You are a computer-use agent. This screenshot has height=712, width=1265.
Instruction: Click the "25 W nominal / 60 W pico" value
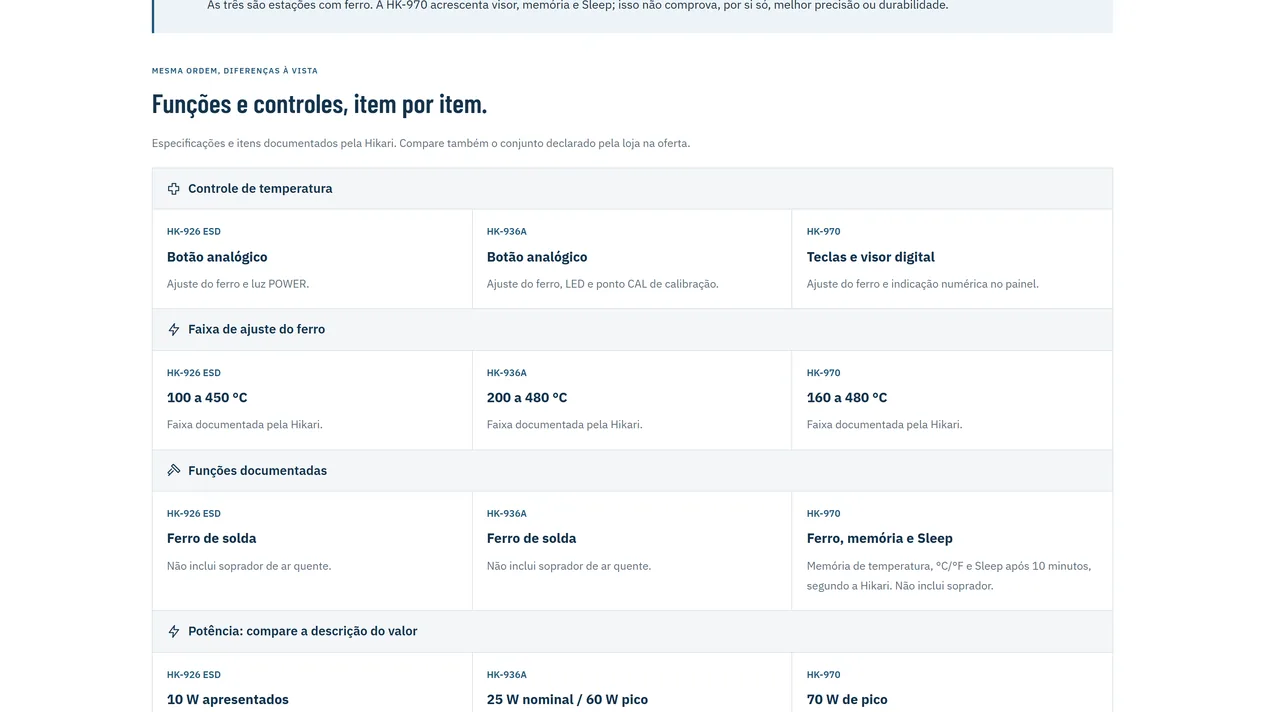[567, 700]
